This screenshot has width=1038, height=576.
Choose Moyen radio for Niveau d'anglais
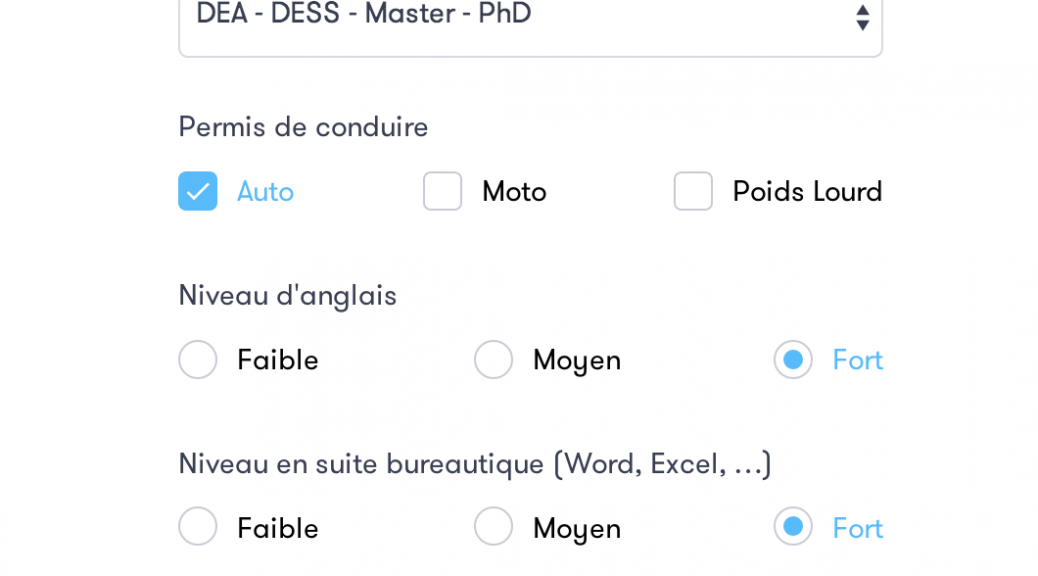point(493,359)
